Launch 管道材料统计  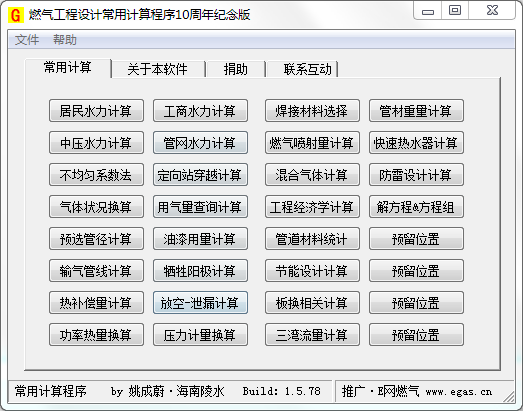(312, 239)
